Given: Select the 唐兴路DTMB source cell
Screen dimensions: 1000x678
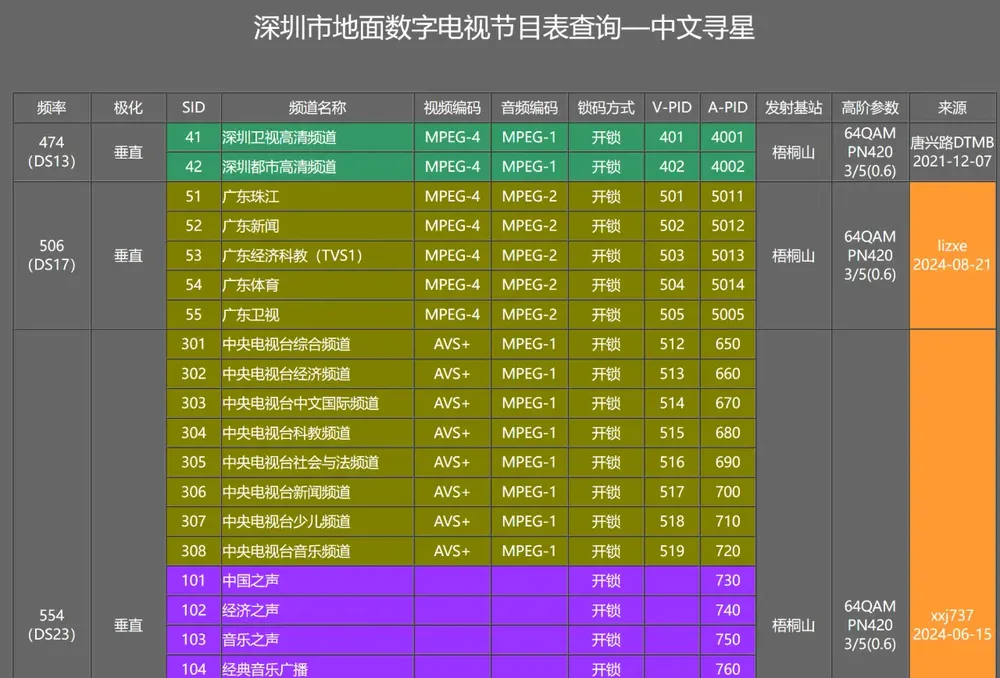Looking at the screenshot, I should 952,151.
